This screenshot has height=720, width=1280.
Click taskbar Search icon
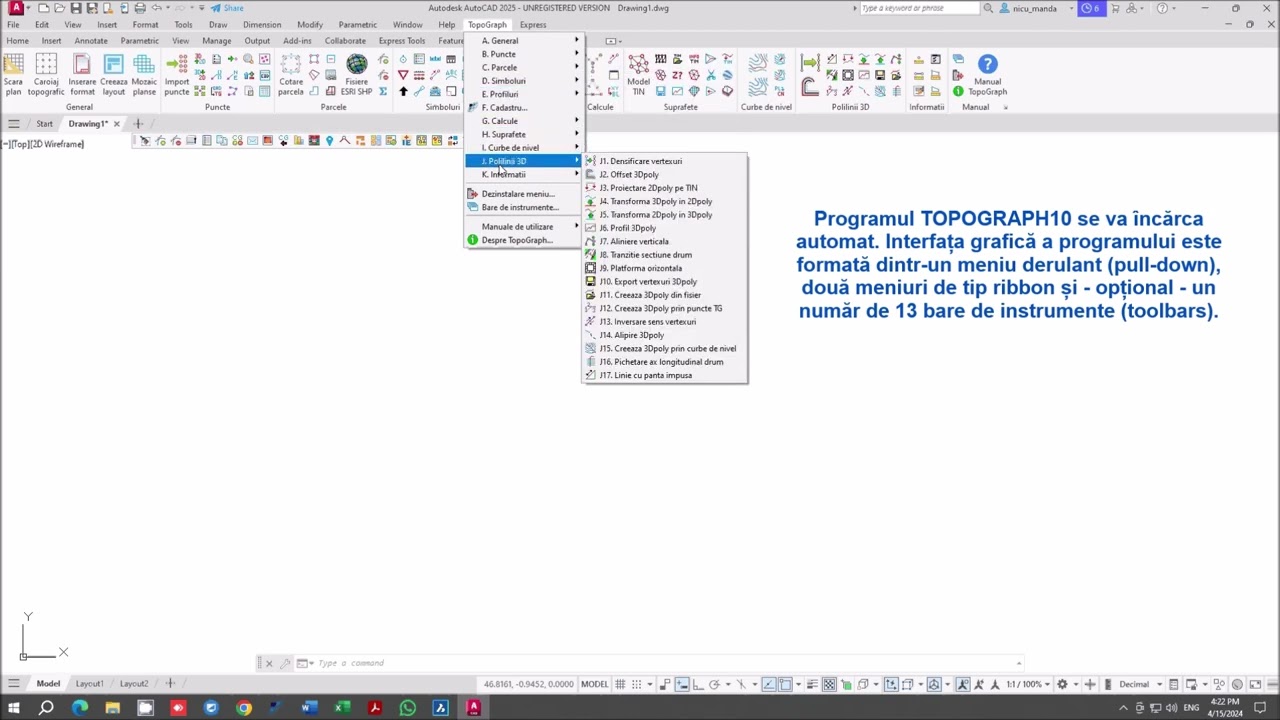[46, 708]
